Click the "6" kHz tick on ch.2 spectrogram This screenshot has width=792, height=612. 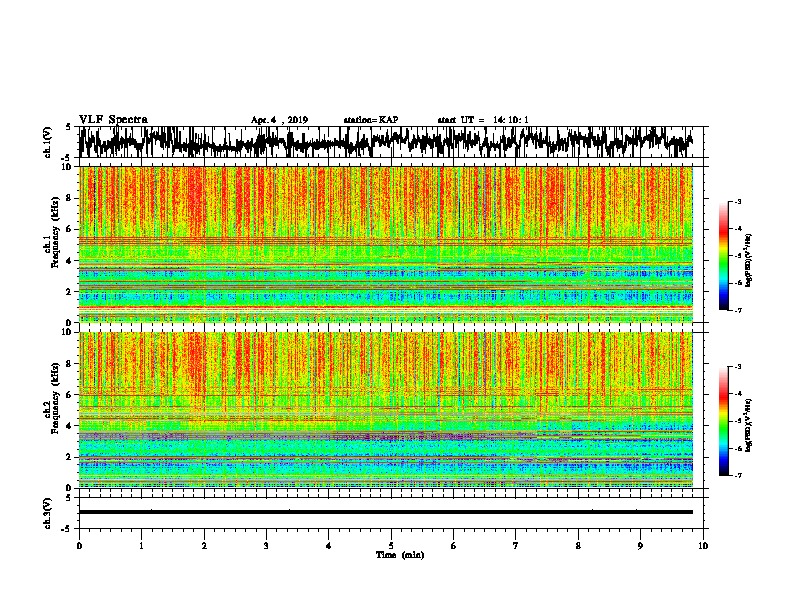tap(70, 394)
